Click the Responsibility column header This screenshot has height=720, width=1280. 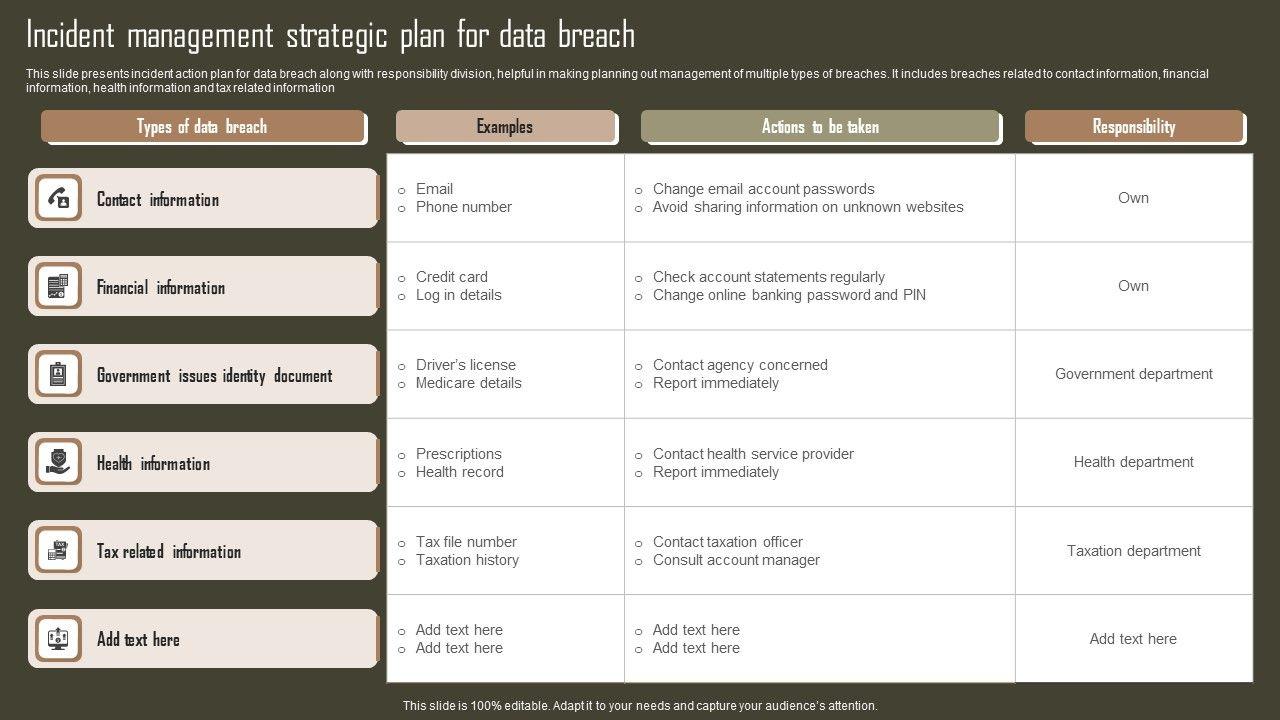tap(1133, 127)
